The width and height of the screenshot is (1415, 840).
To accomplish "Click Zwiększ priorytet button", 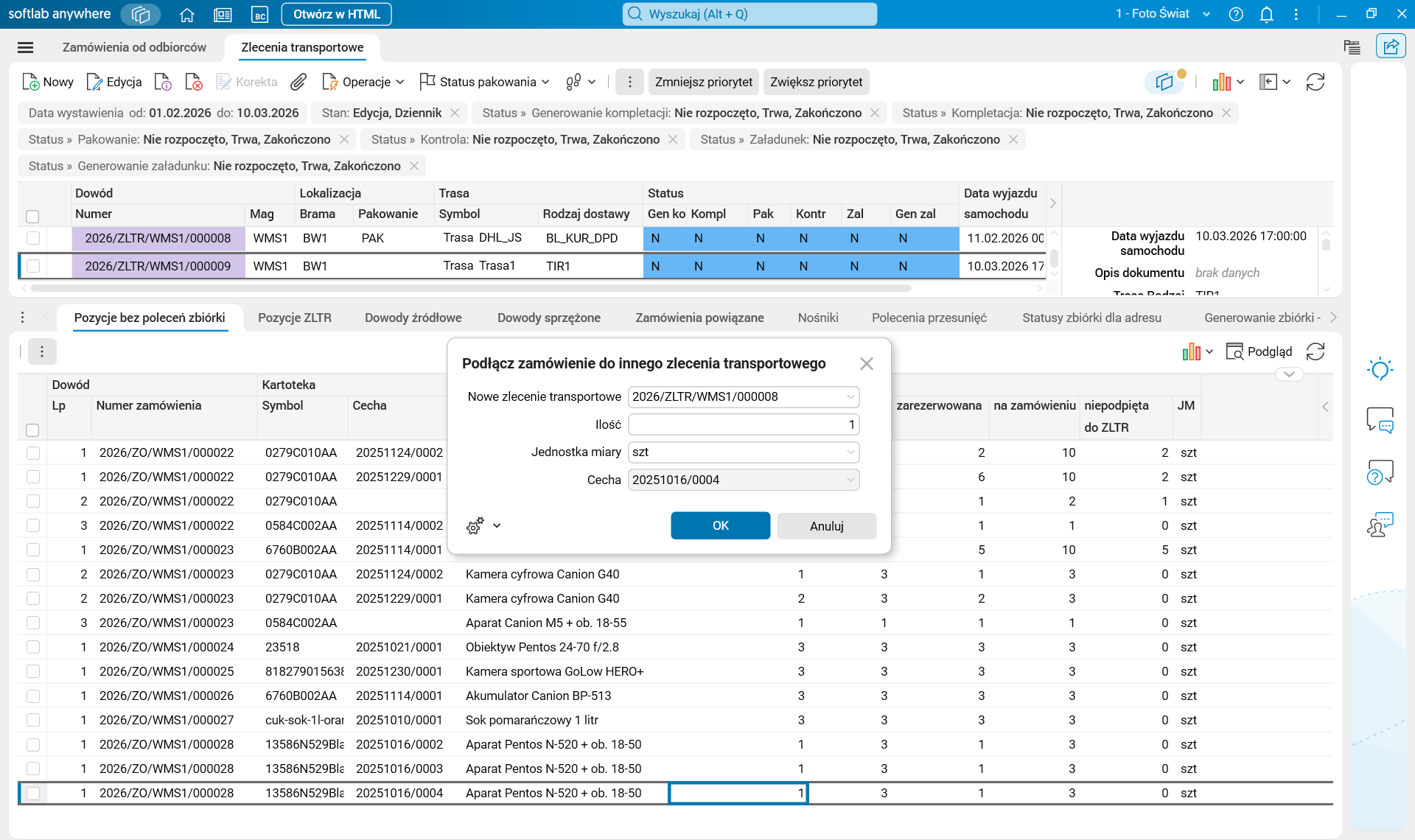I will pyautogui.click(x=816, y=82).
